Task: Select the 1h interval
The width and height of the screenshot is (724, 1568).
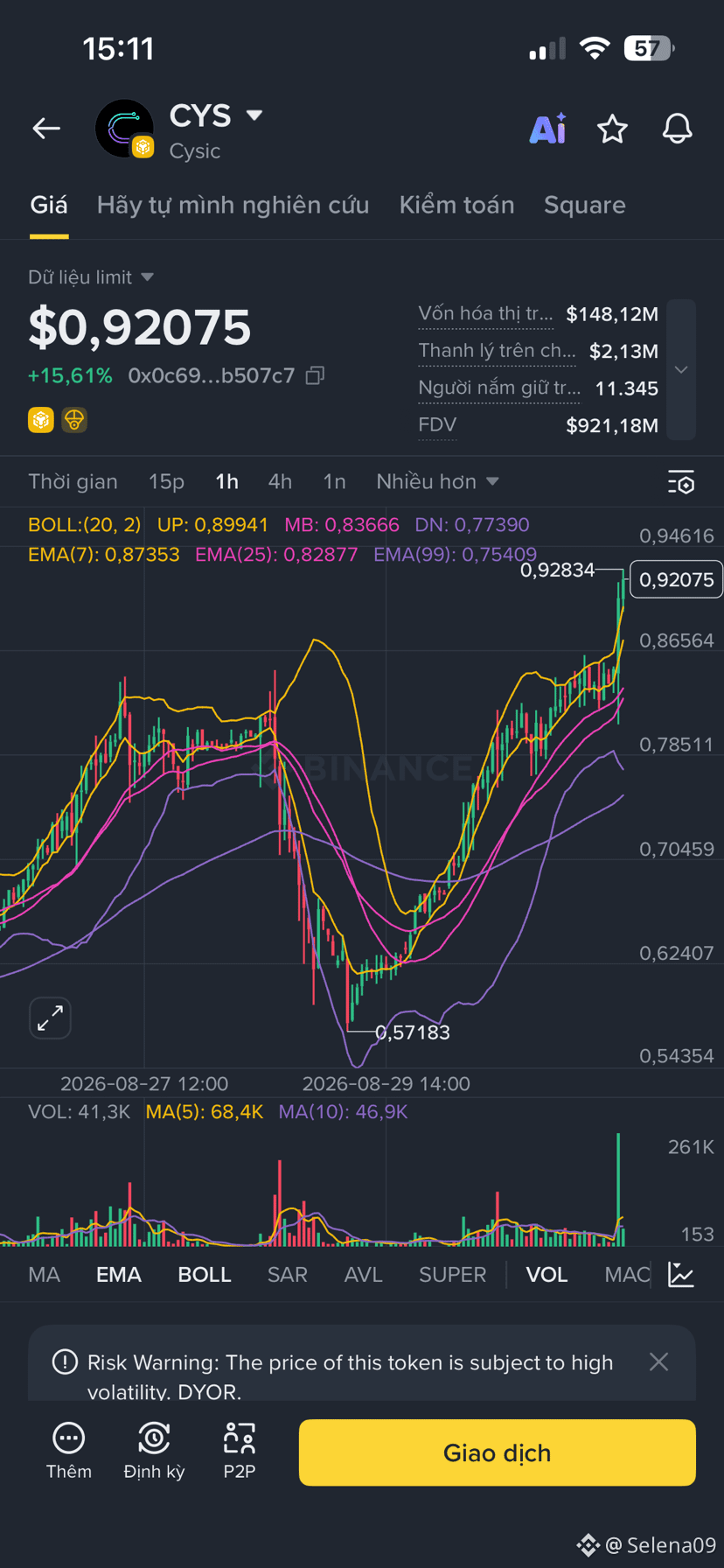Action: coord(227,482)
